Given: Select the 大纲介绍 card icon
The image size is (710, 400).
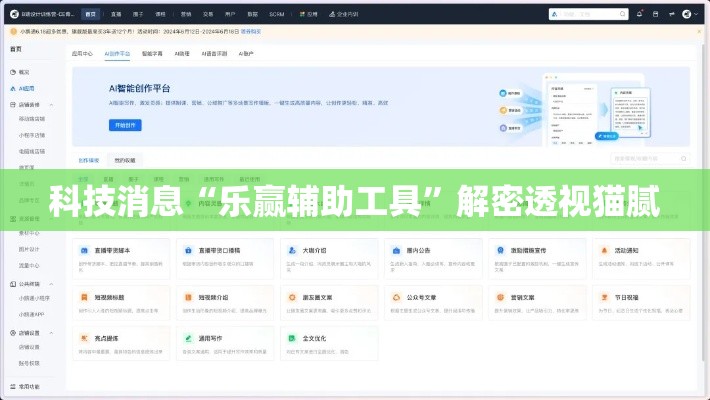Looking at the screenshot, I should coord(292,250).
